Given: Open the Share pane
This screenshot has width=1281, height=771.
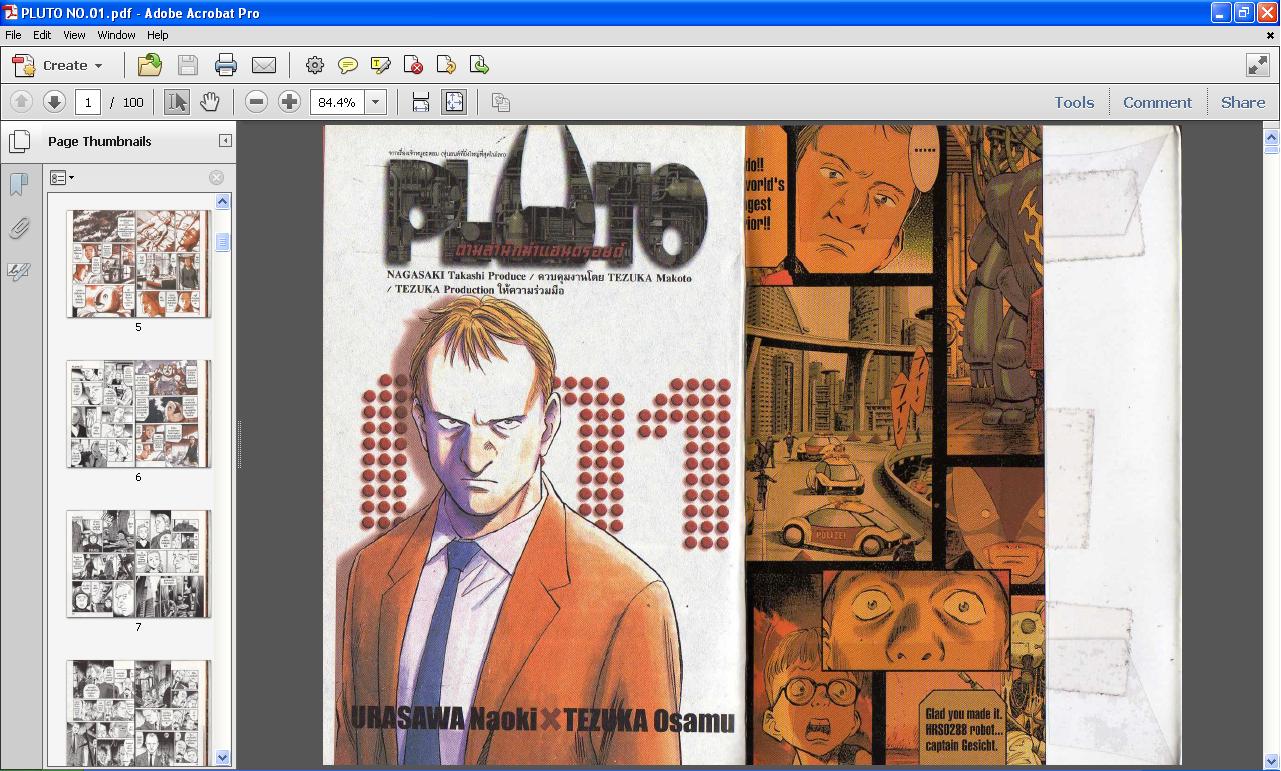Looking at the screenshot, I should coord(1243,102).
